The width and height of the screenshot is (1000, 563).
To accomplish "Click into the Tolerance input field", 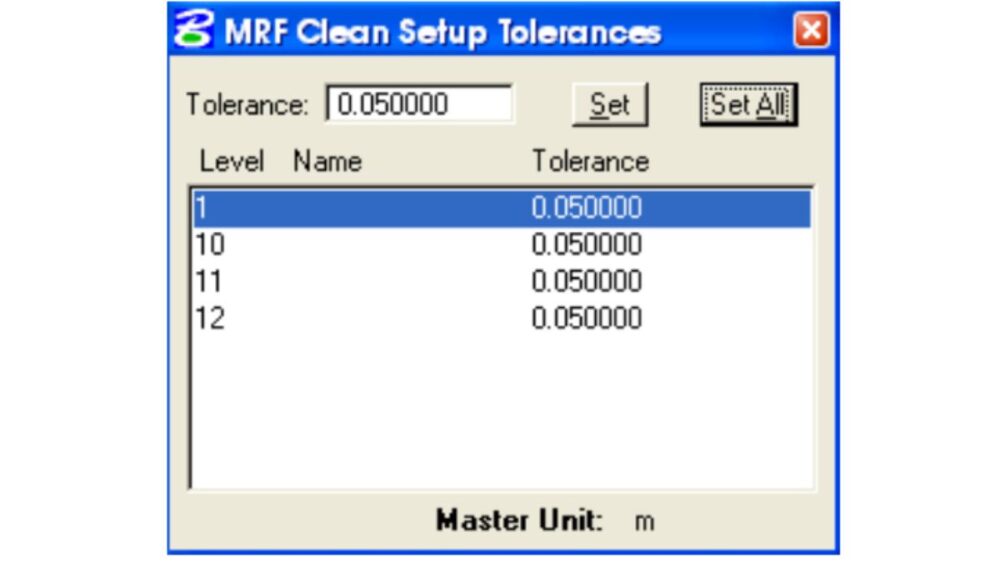I will coord(419,104).
